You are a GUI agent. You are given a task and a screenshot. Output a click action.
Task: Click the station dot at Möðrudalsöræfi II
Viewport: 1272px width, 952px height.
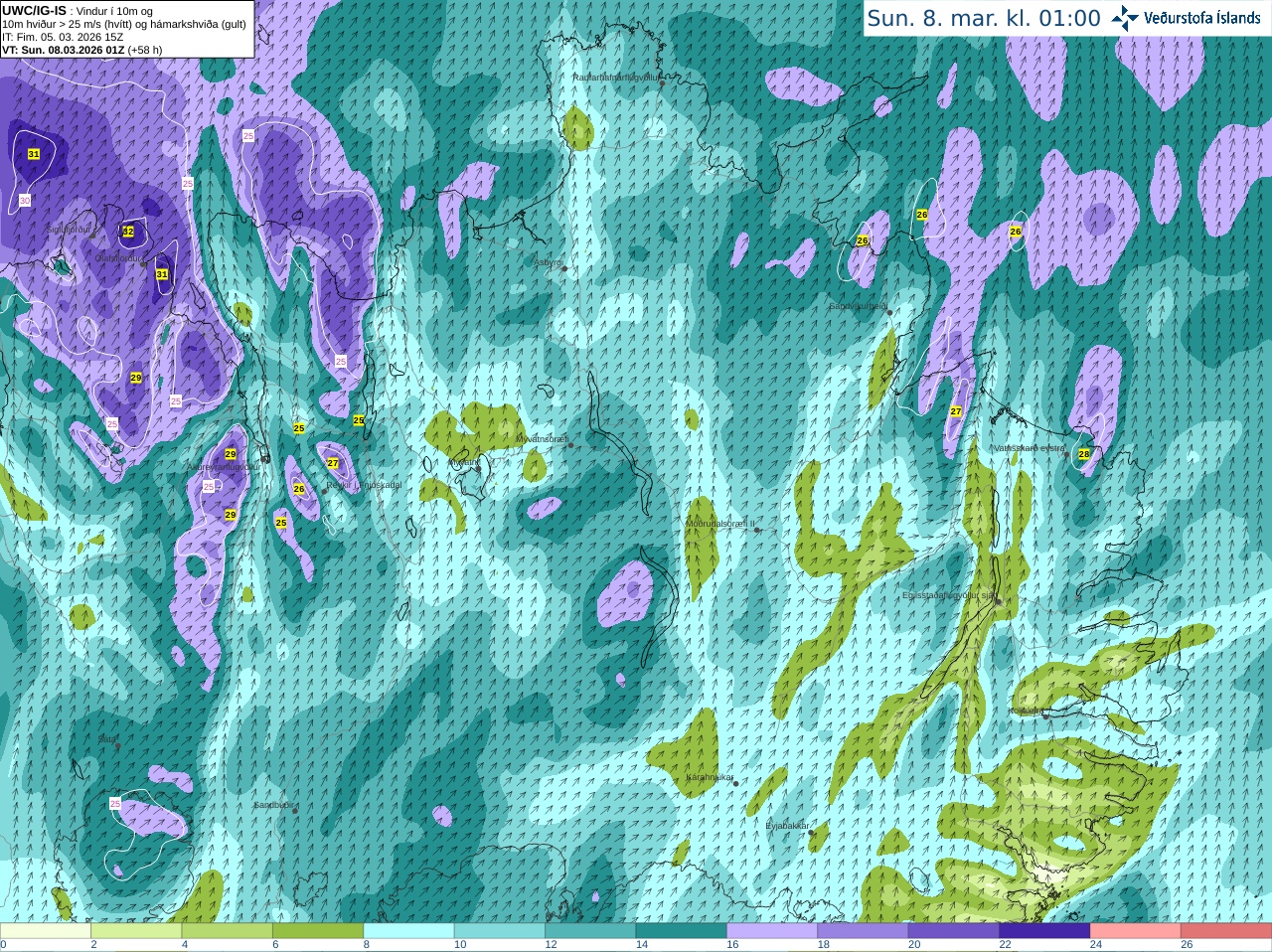pyautogui.click(x=757, y=530)
